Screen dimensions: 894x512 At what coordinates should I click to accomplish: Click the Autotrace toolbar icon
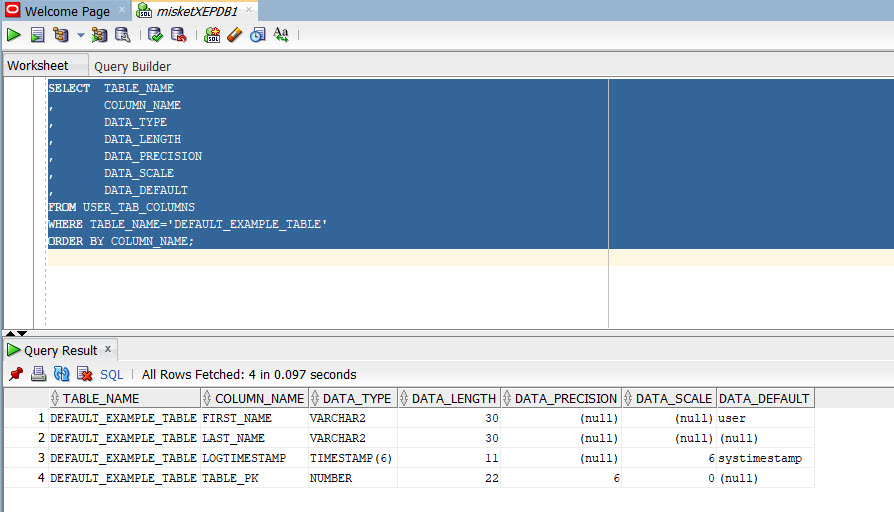point(99,35)
